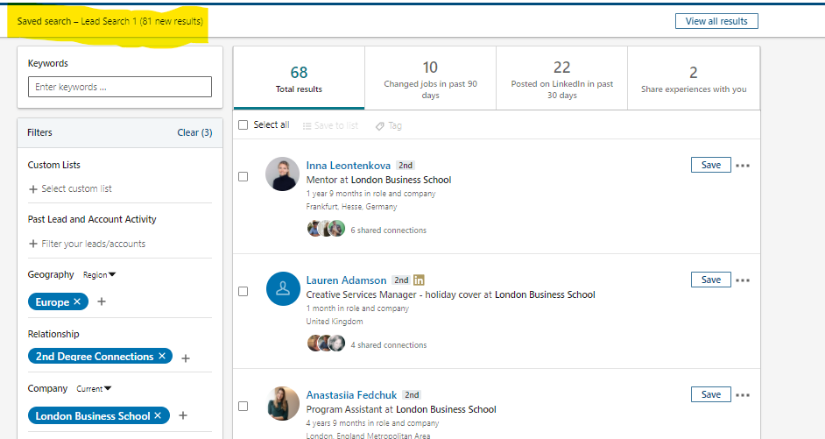Image resolution: width=825 pixels, height=439 pixels.
Task: Open Inna Leontenkova's profile name link
Action: (x=348, y=165)
